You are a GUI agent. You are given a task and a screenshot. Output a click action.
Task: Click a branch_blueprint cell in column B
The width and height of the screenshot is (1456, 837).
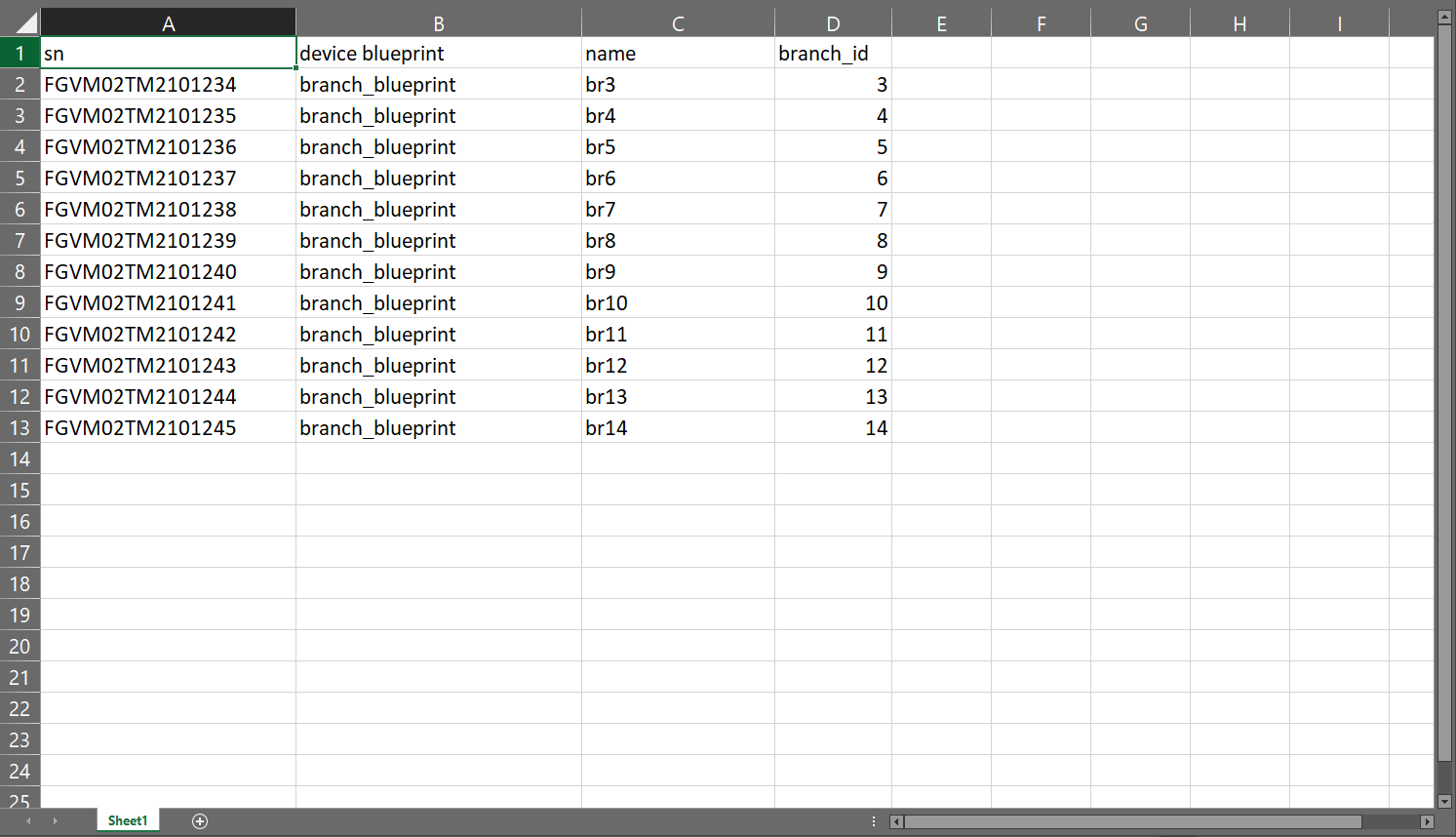438,209
